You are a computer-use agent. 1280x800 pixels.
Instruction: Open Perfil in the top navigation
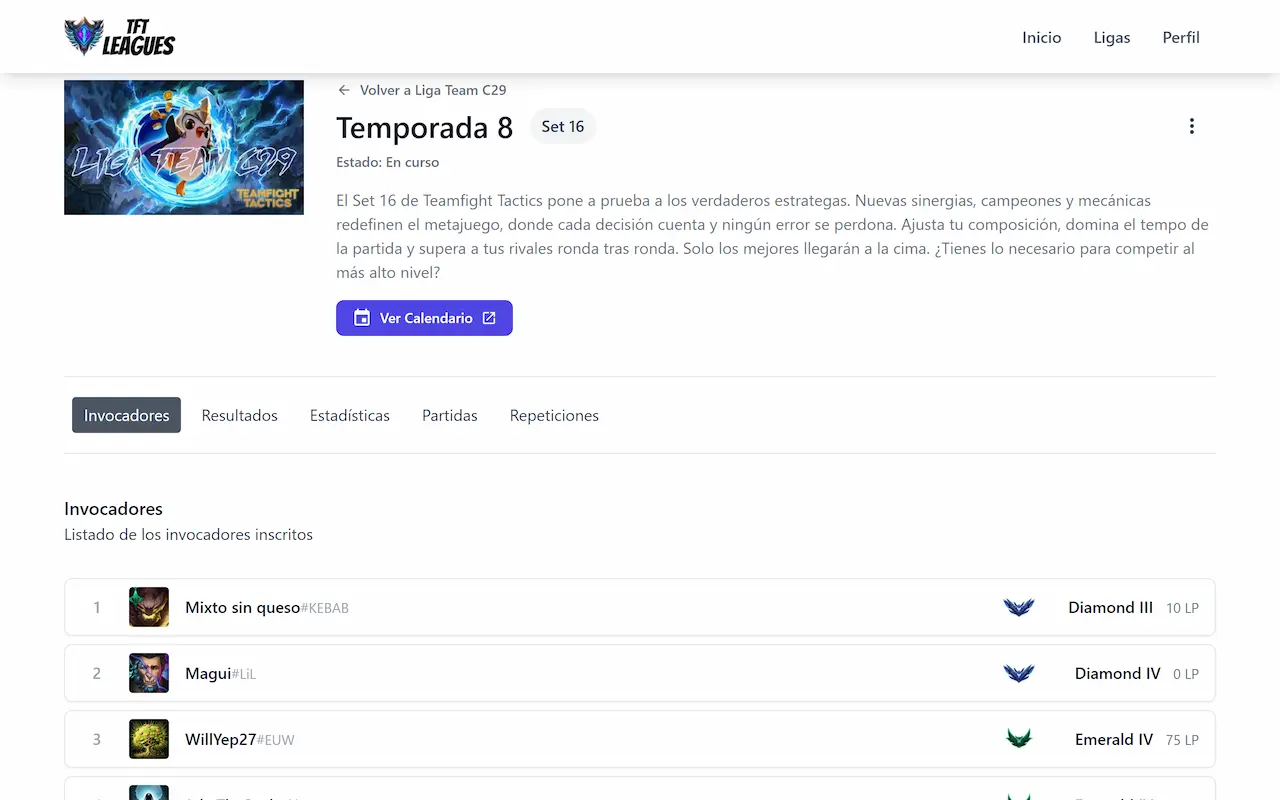pos(1181,37)
